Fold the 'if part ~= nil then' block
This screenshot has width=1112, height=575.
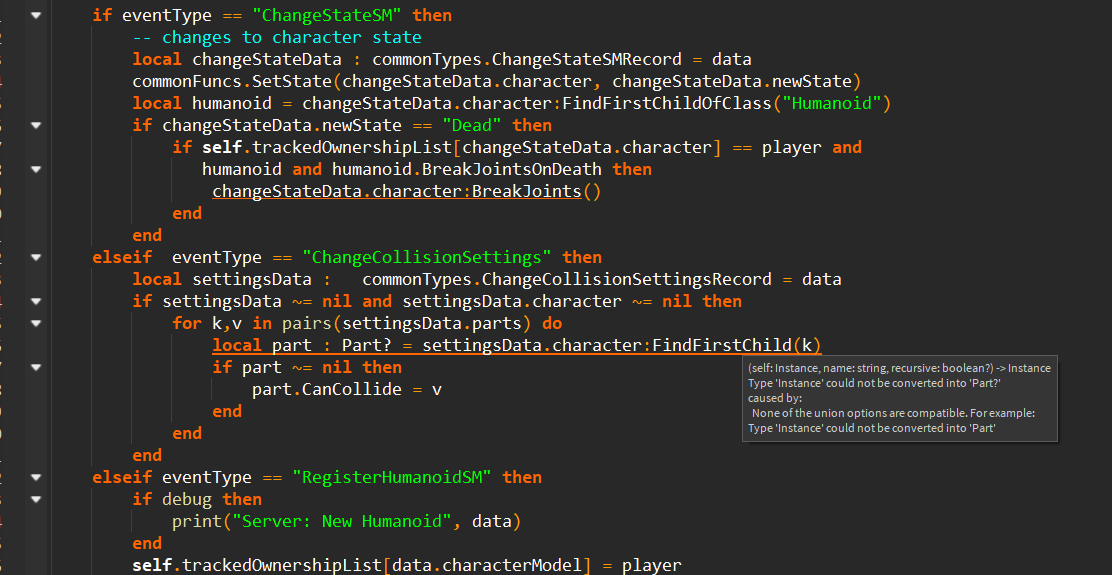(36, 367)
